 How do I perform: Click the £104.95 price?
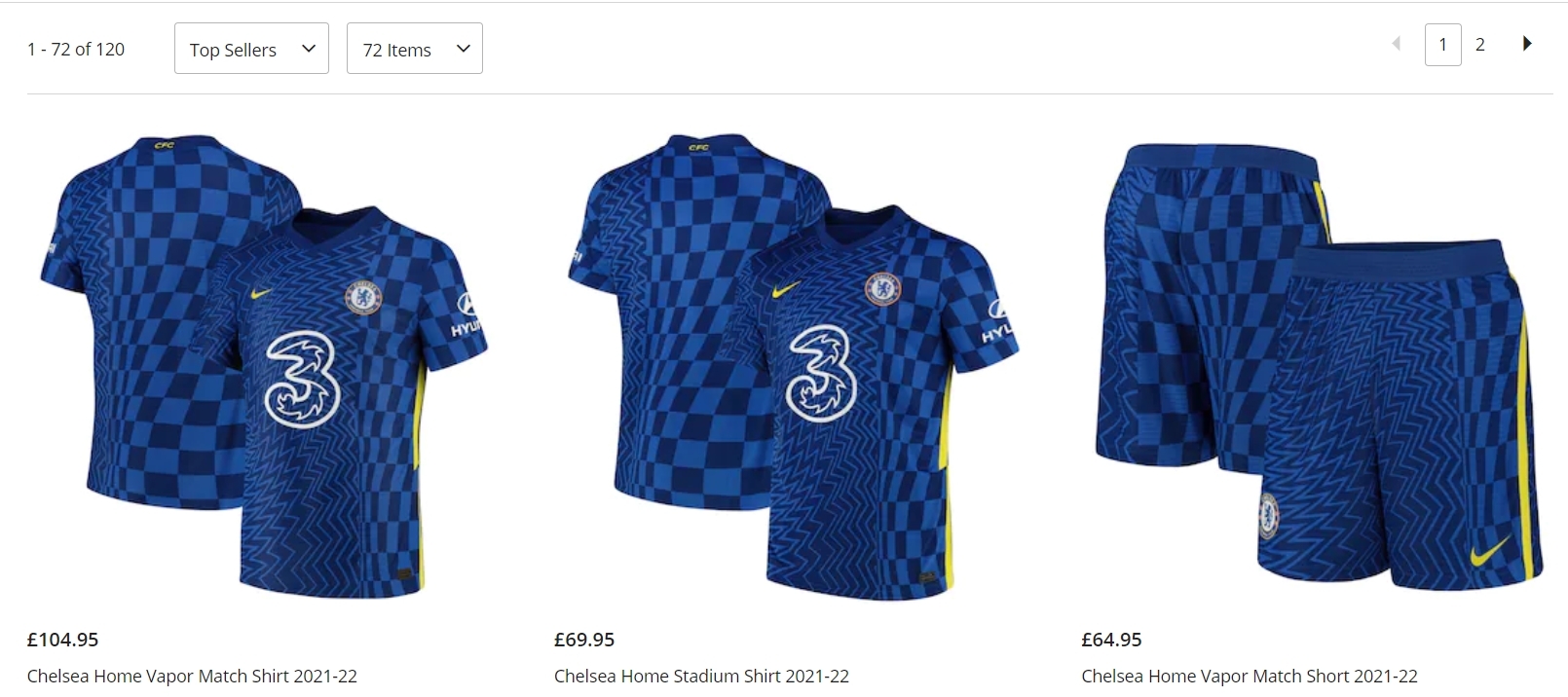pyautogui.click(x=63, y=640)
